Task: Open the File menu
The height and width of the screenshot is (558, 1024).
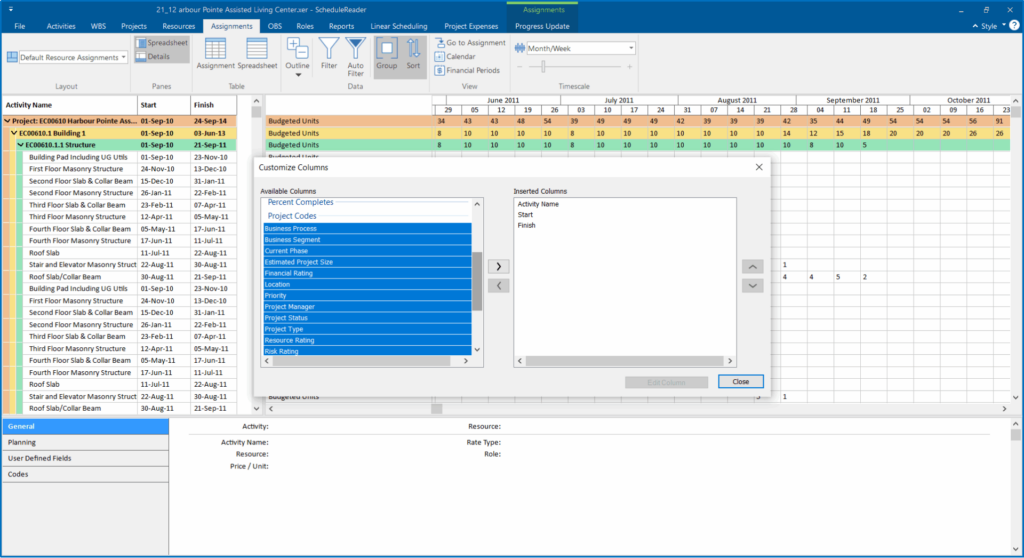Action: [x=20, y=26]
